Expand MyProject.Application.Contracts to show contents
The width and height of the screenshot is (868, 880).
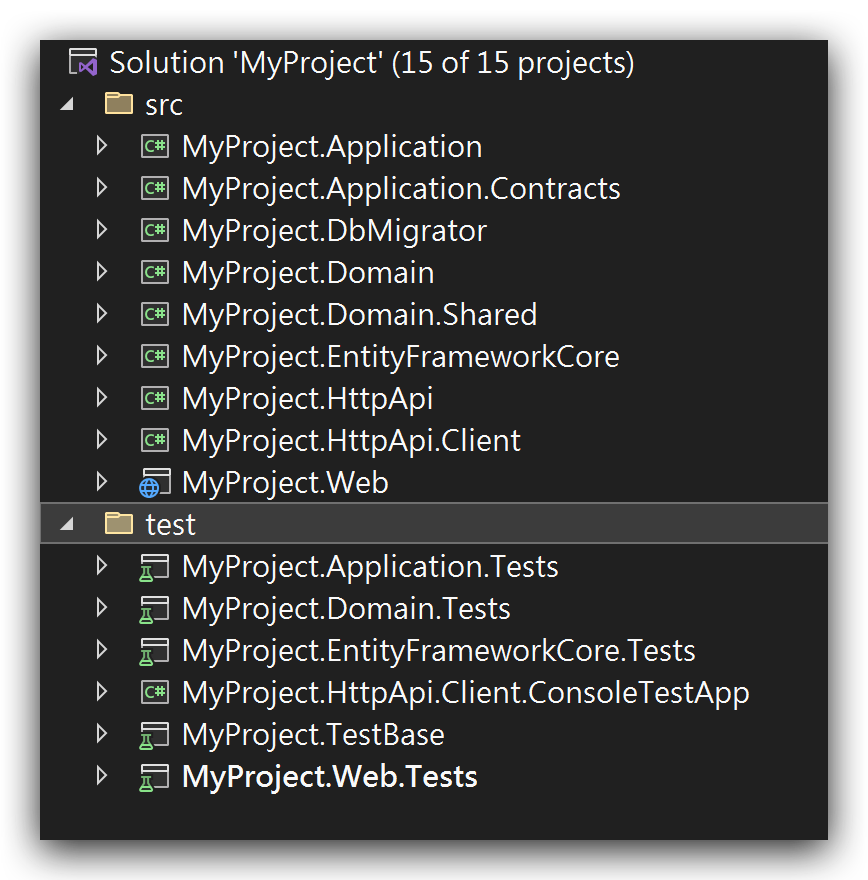(101, 188)
